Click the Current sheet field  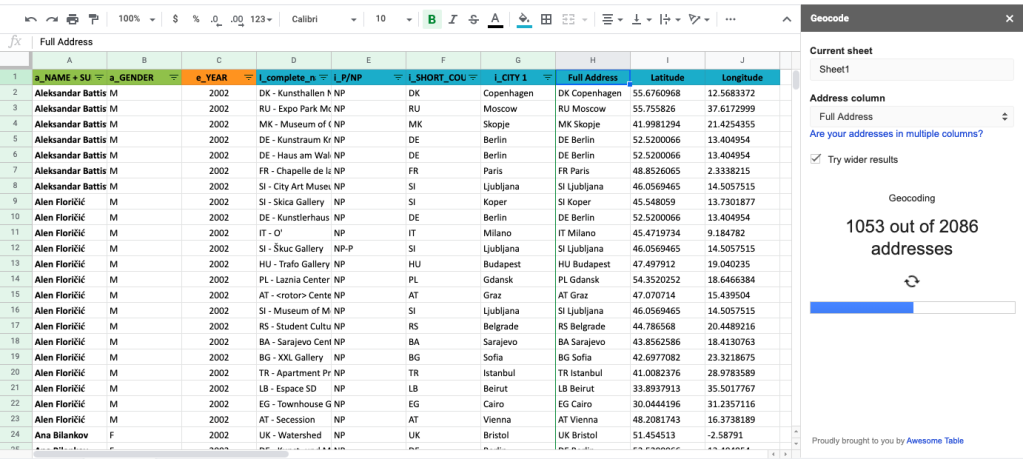click(911, 69)
